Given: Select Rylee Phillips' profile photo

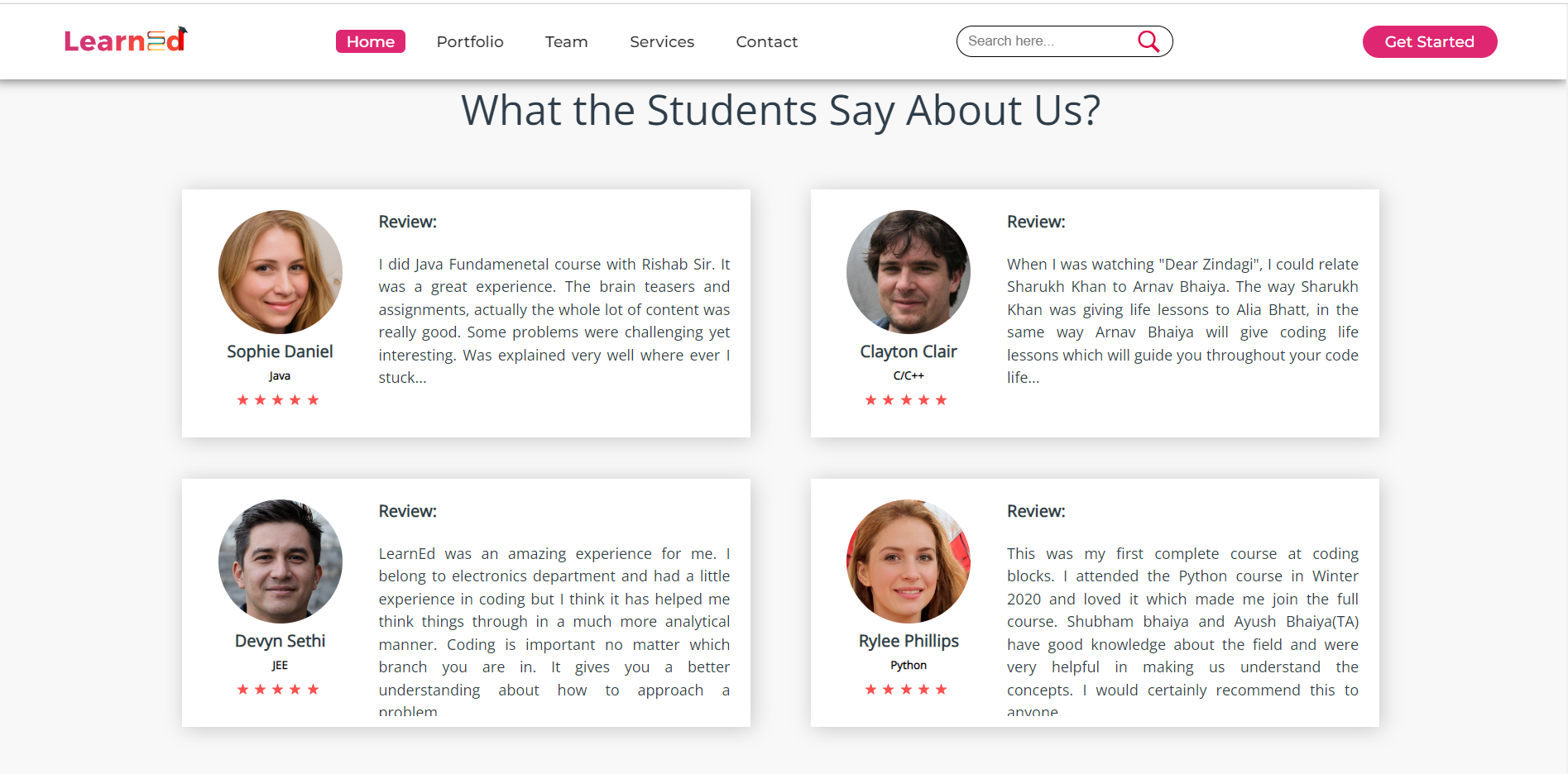Looking at the screenshot, I should pos(908,561).
